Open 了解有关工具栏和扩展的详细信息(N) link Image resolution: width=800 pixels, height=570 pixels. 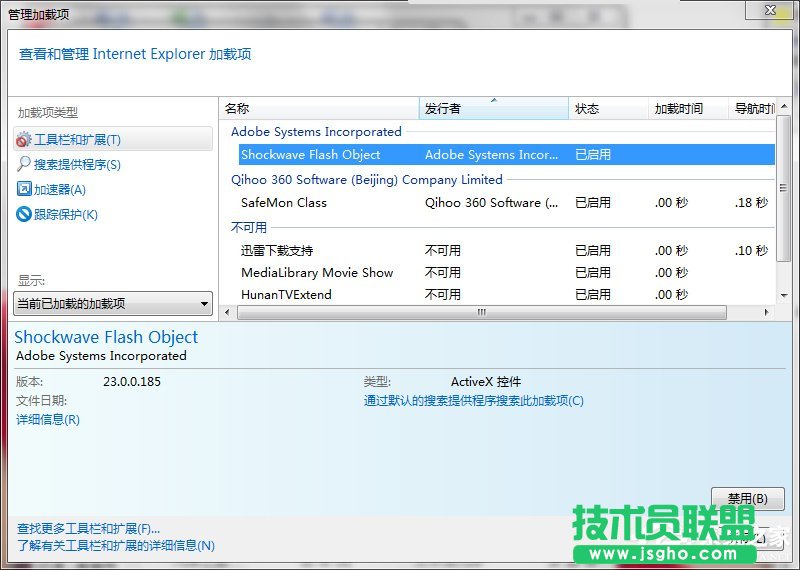(116, 546)
